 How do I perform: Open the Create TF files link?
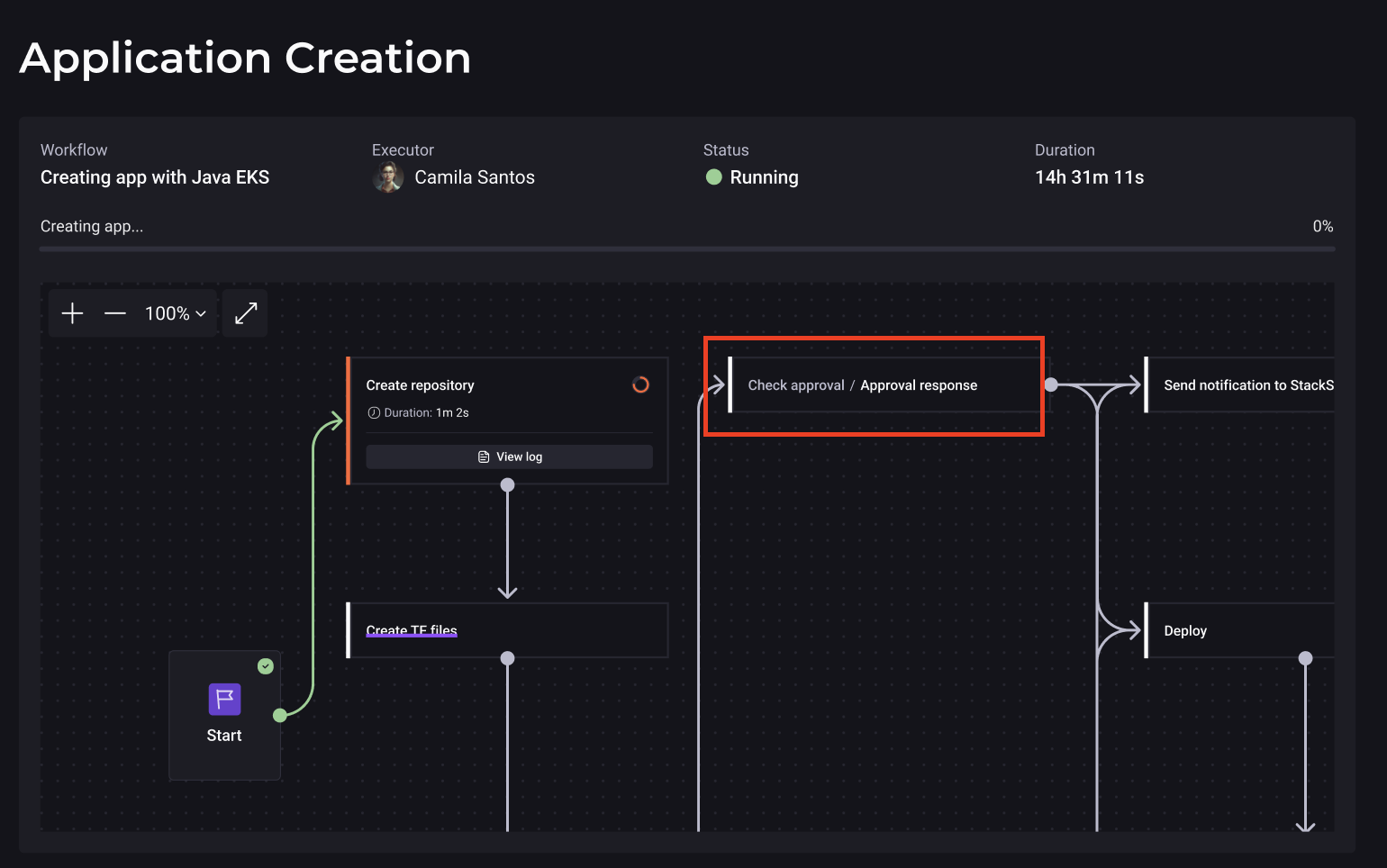[412, 630]
